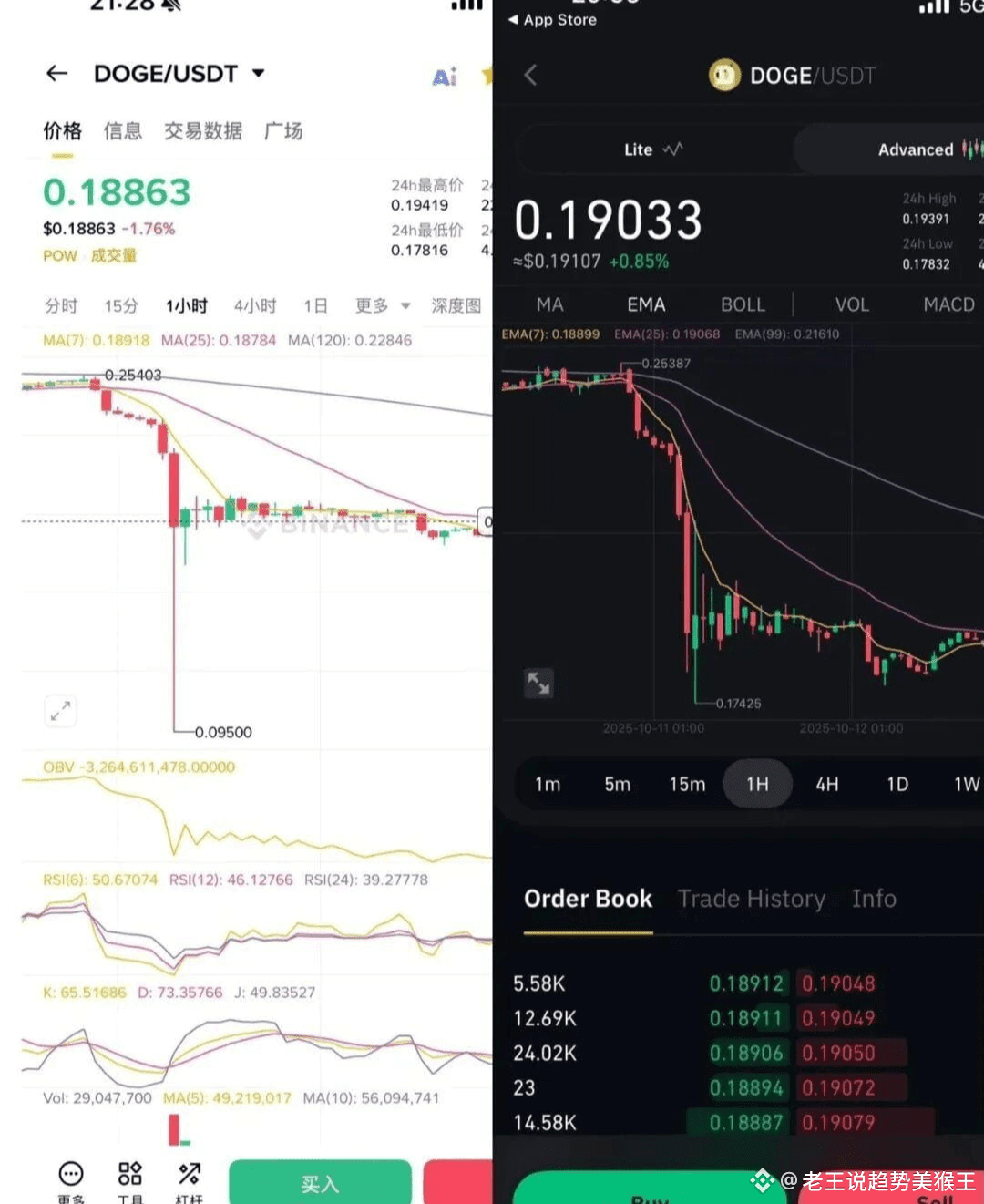Open the tools grid icon at bottom

(x=130, y=1173)
